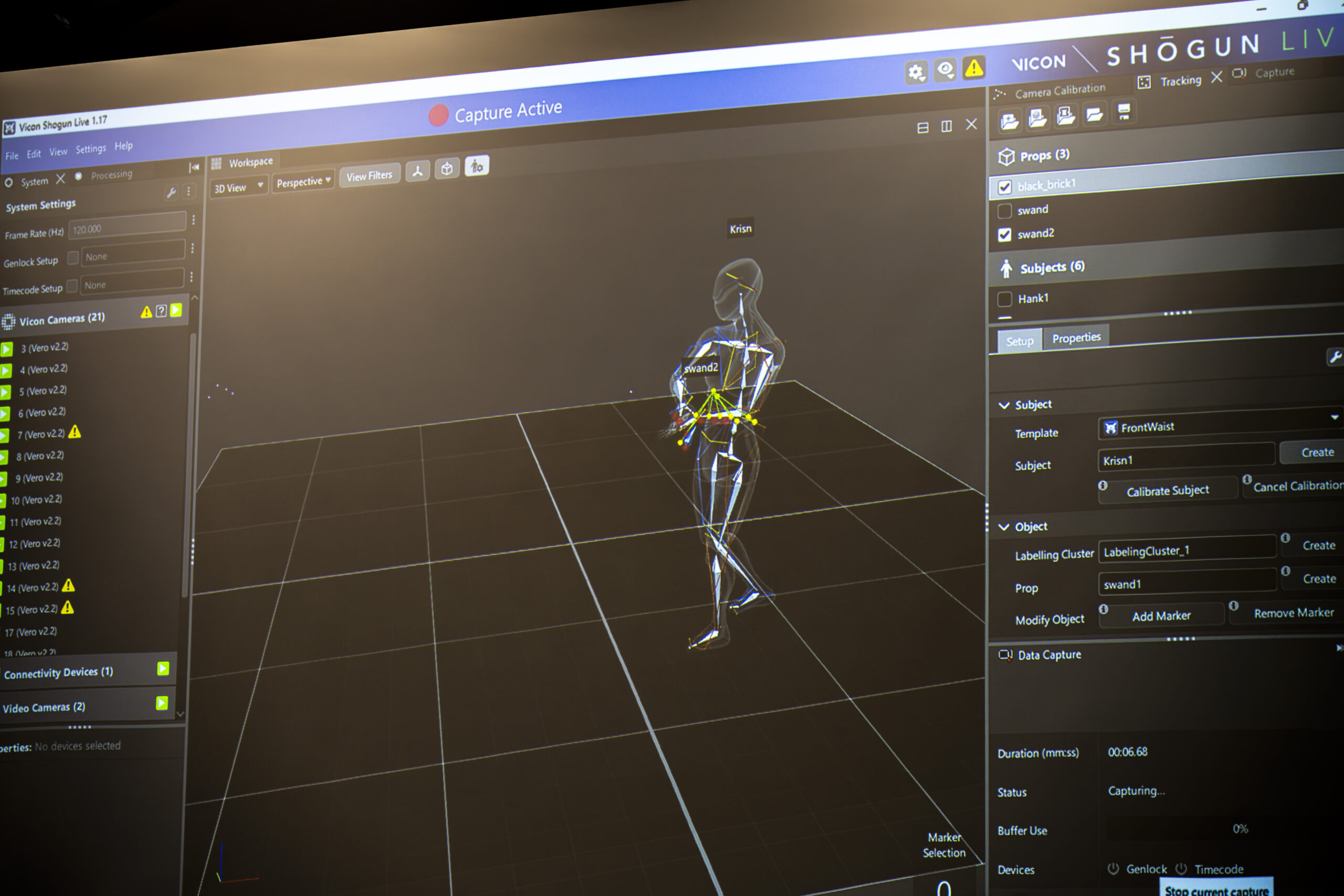Click the cube prop icon in Workspace toolbar

point(447,168)
